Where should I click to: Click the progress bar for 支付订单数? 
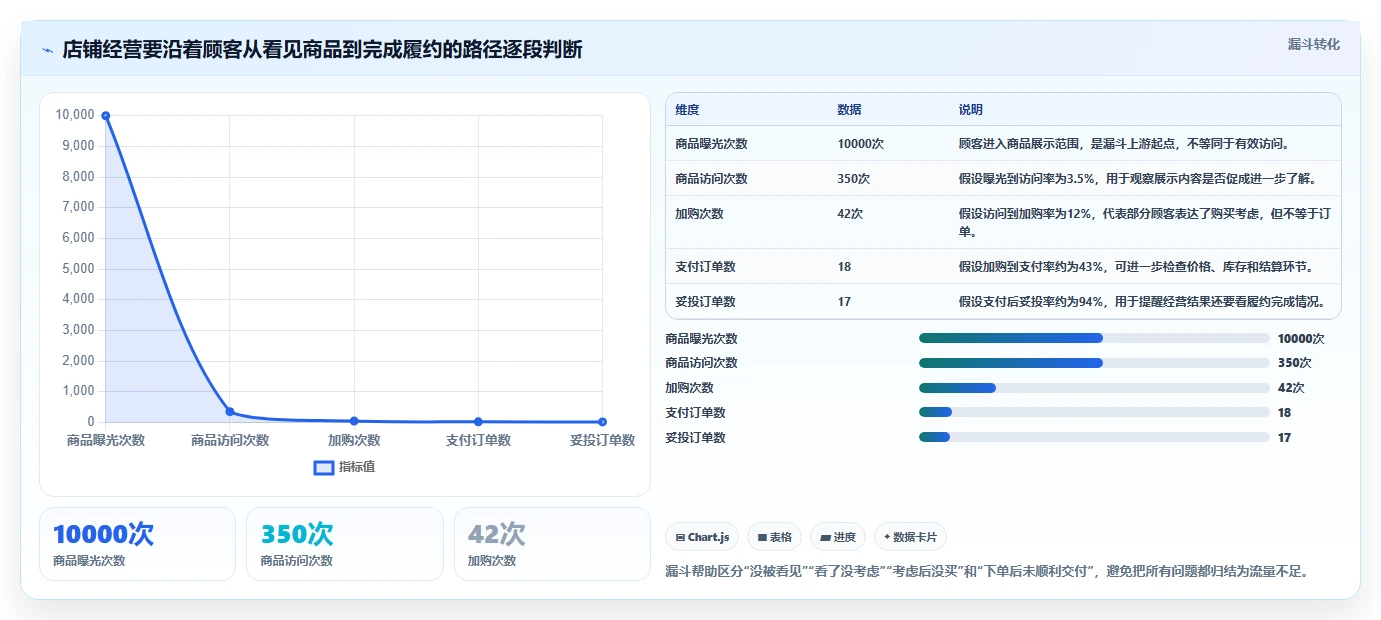pos(1094,412)
